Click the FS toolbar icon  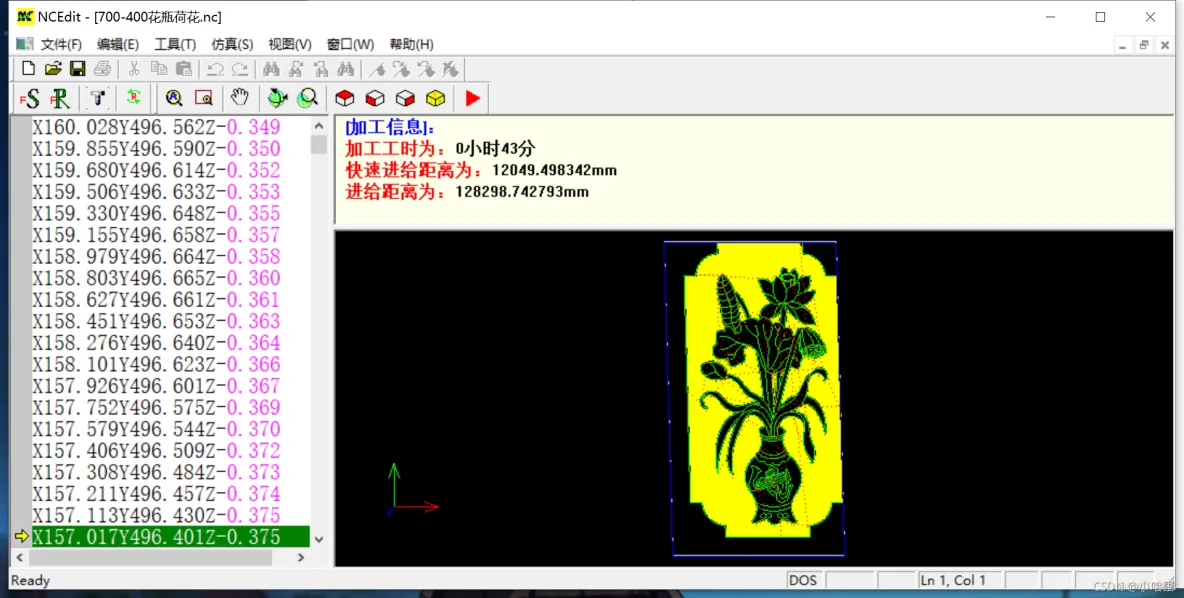29,98
